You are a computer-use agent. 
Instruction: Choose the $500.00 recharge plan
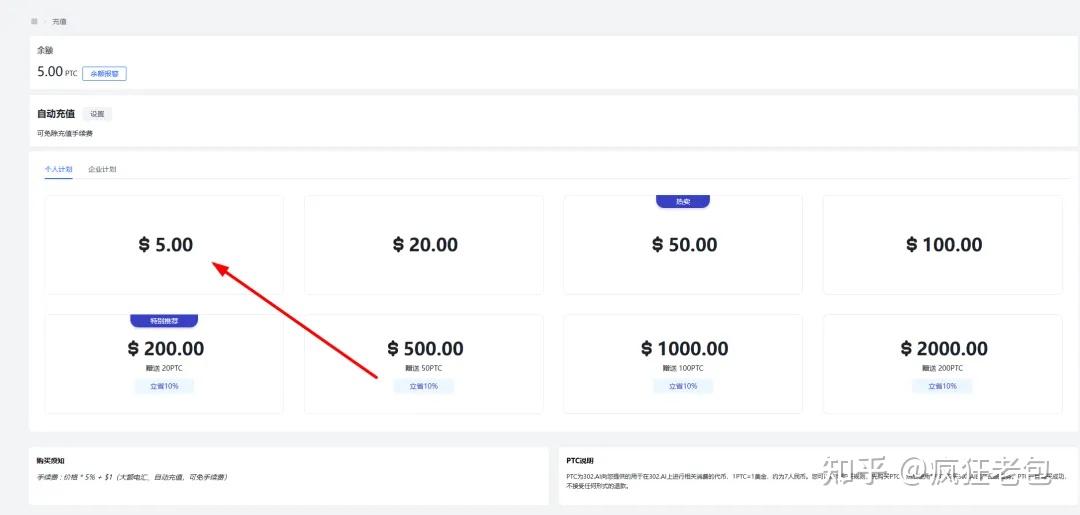point(424,350)
